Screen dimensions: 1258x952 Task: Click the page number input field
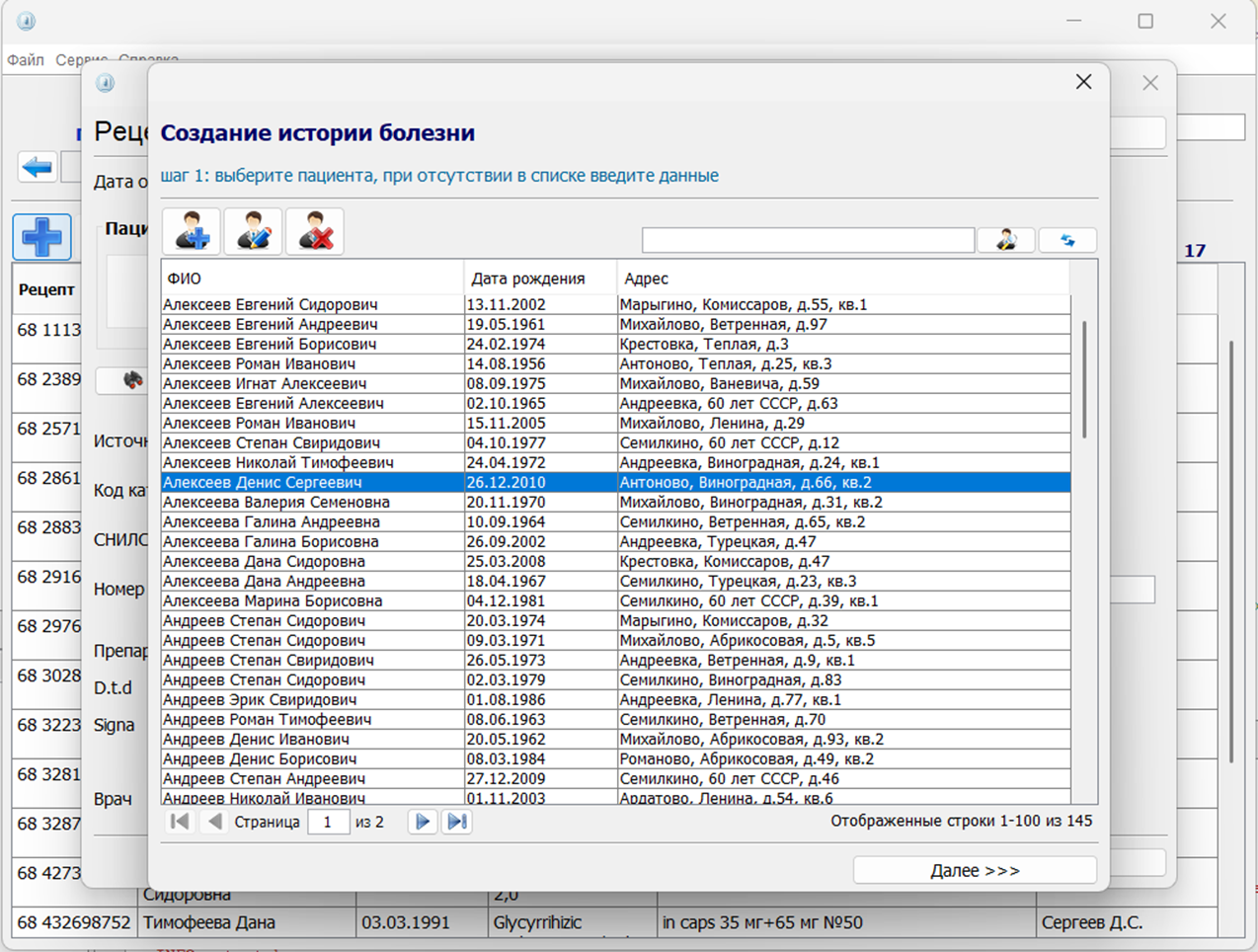[x=328, y=822]
